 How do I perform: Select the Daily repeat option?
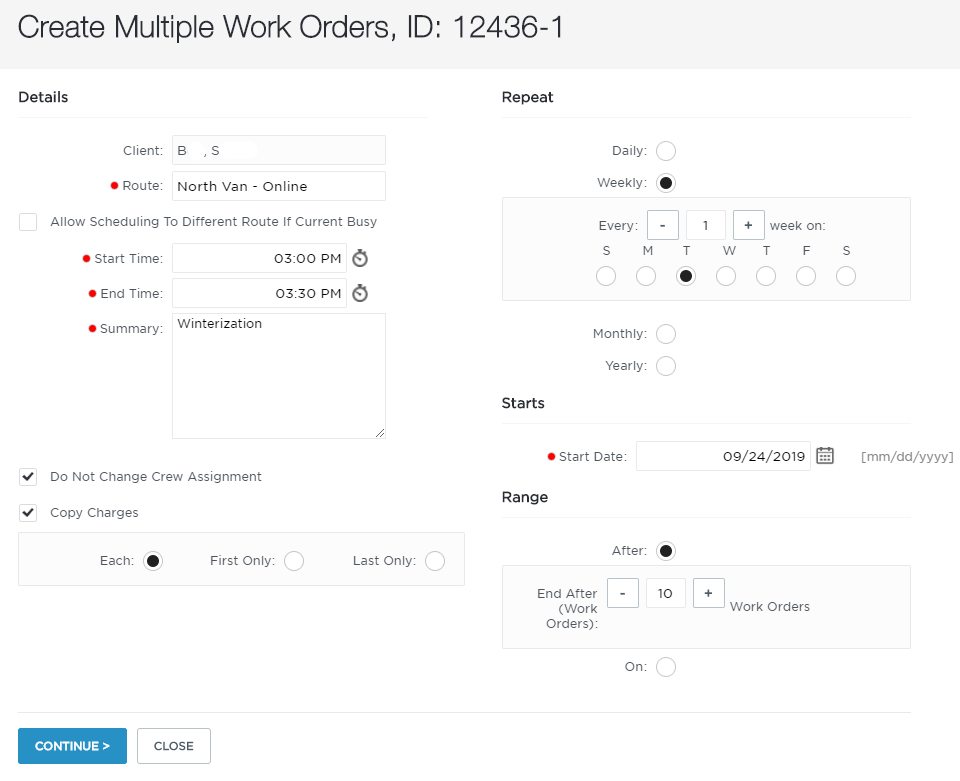coord(666,151)
